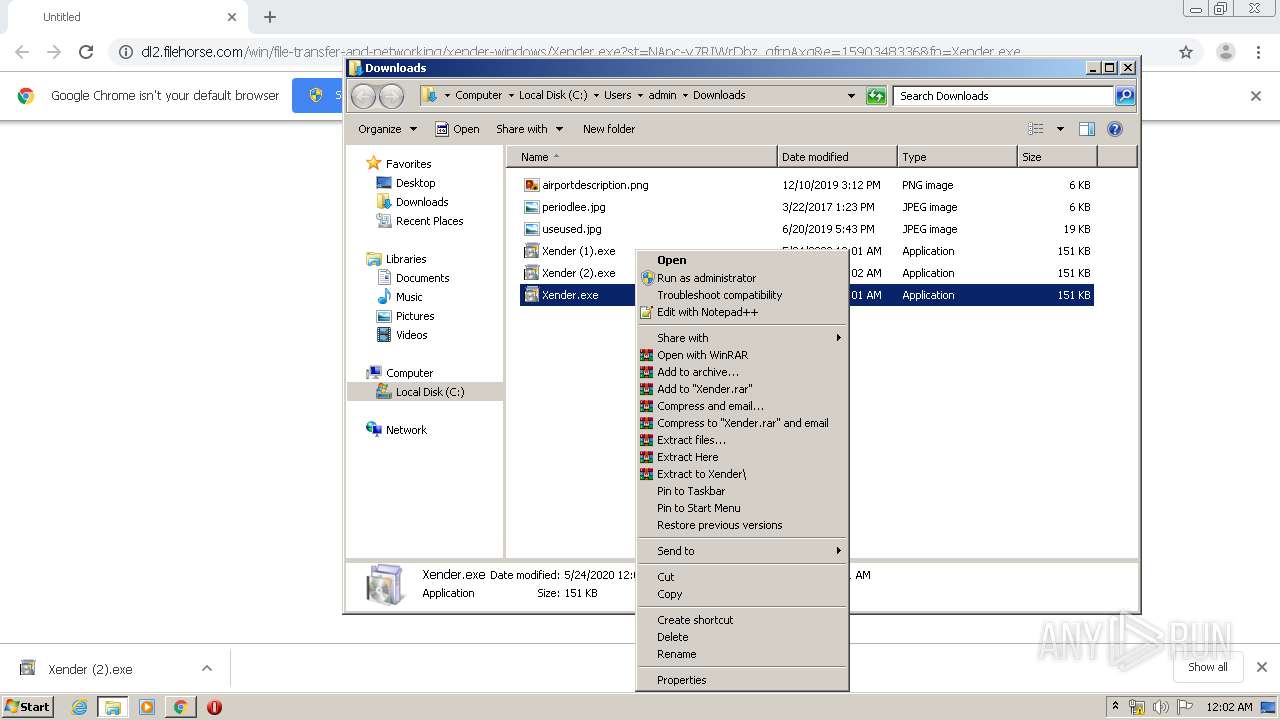Choose Edit with Notepad++
The image size is (1280, 720).
742,312
